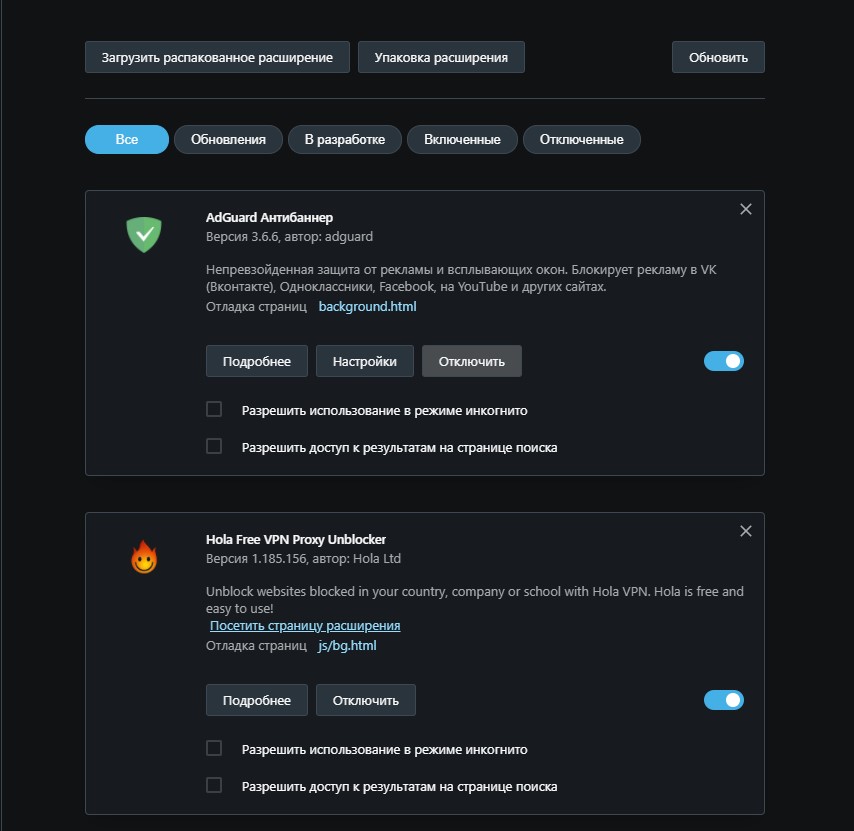Click the Hola flame icon
This screenshot has height=831, width=854.
coord(144,557)
